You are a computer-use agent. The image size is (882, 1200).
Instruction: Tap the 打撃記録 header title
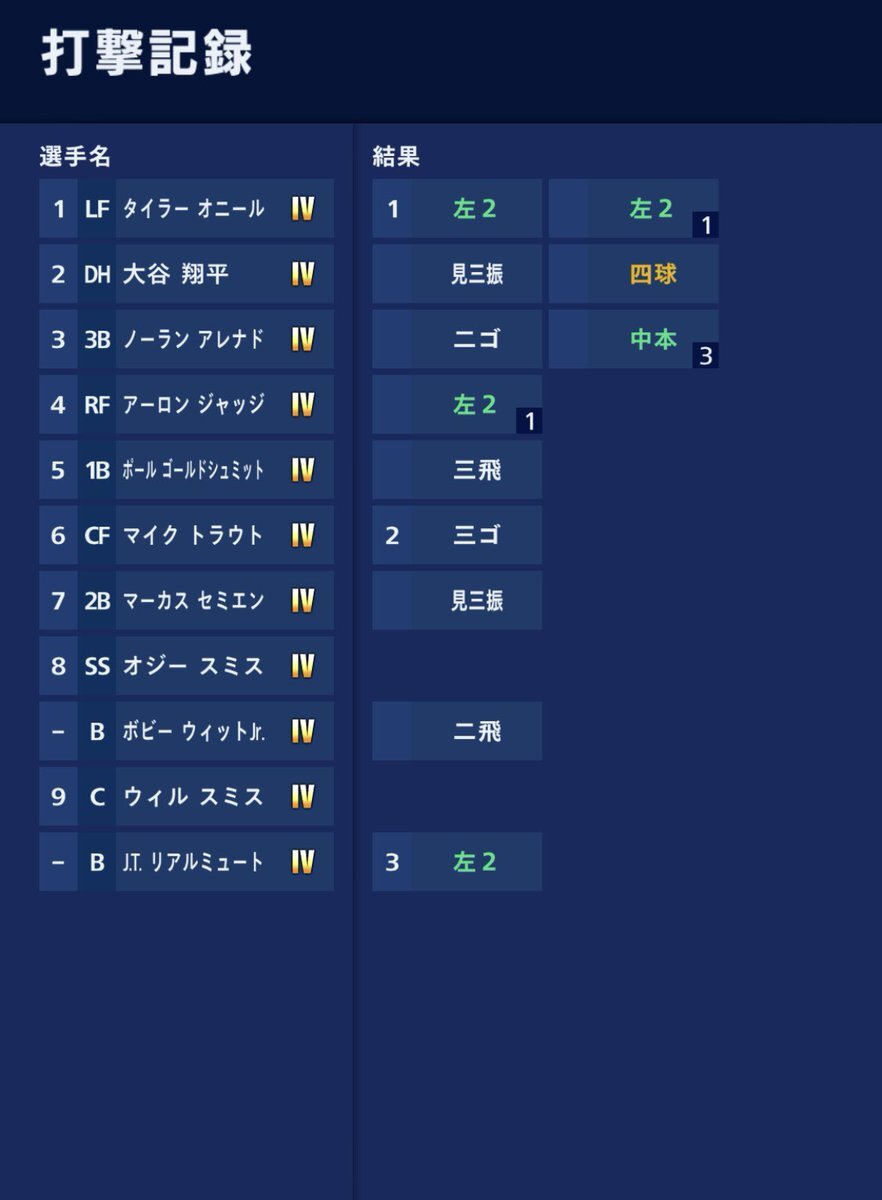[x=147, y=55]
